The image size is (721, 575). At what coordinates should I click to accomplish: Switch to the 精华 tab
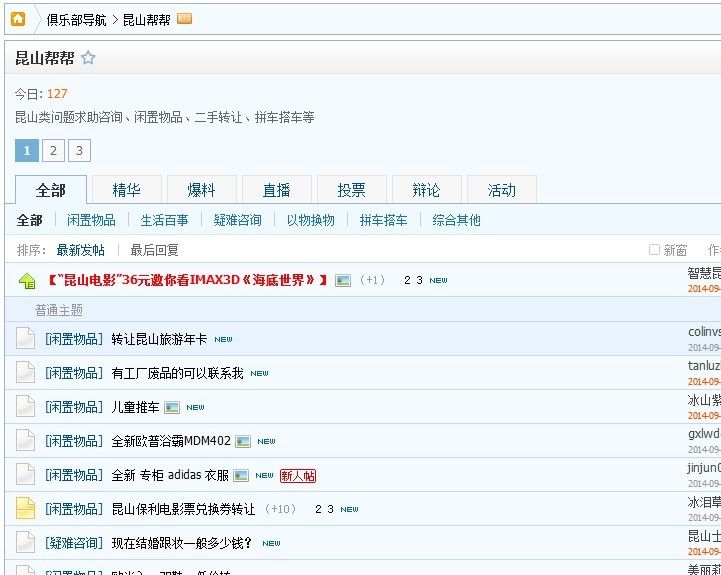tap(126, 190)
